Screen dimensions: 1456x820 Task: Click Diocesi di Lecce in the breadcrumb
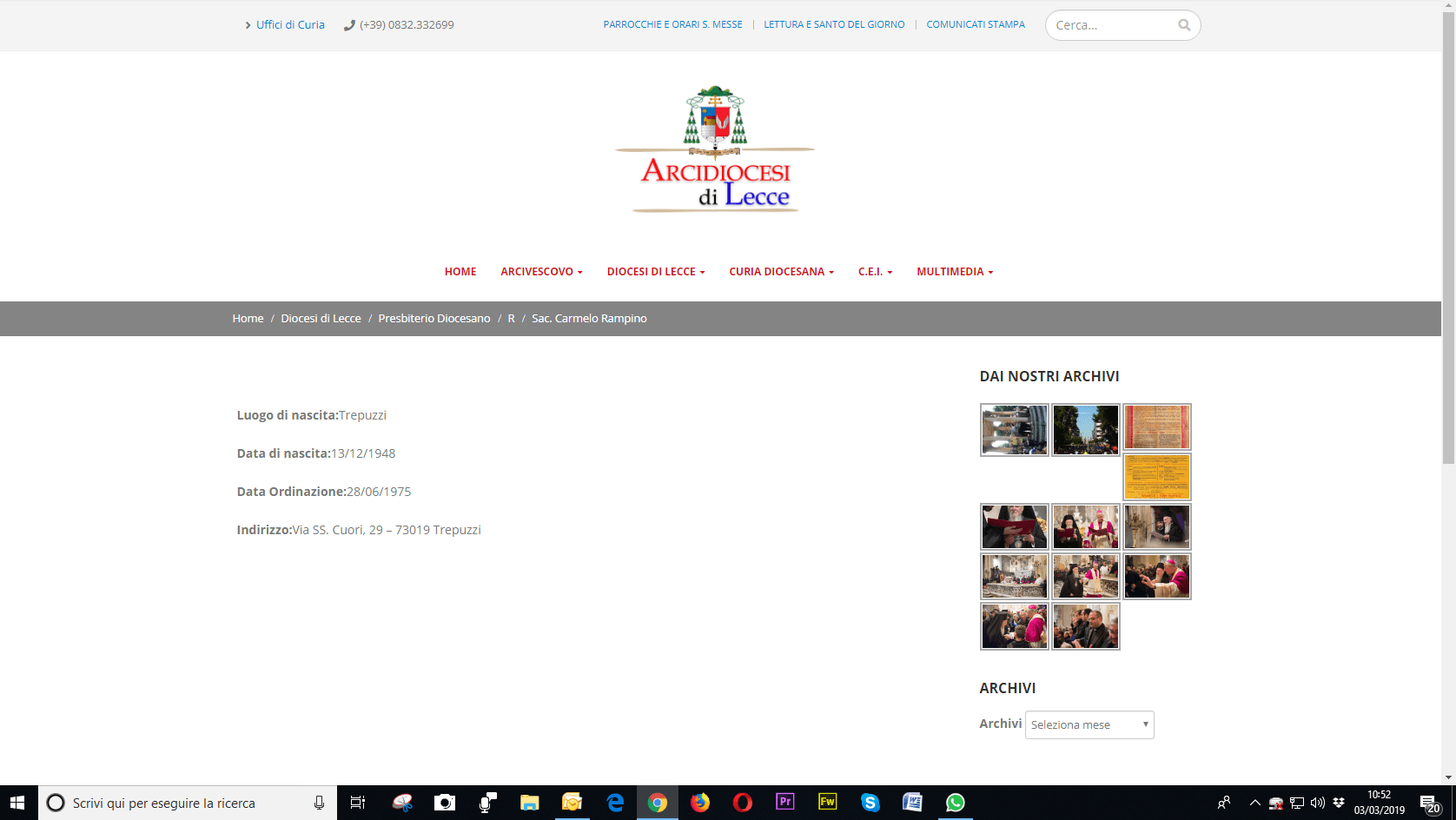pyautogui.click(x=321, y=319)
